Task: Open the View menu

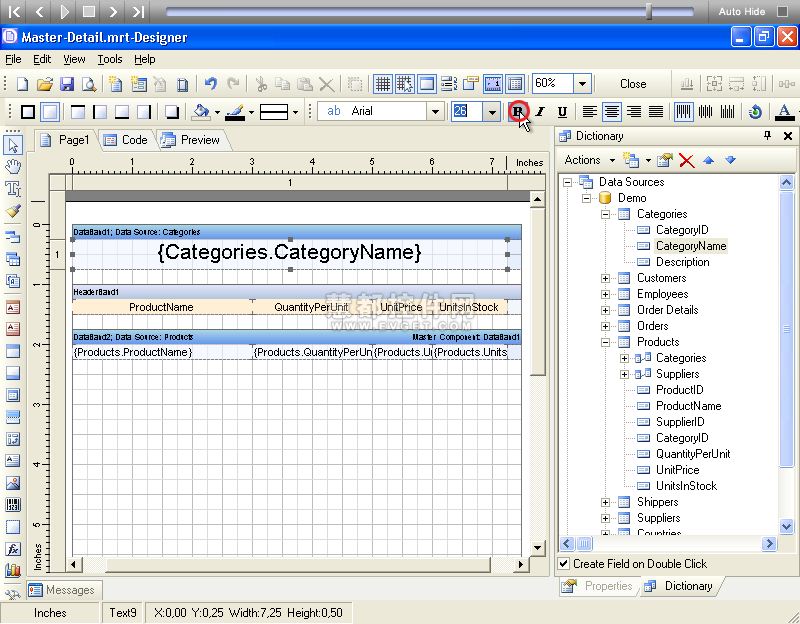Action: coord(74,59)
